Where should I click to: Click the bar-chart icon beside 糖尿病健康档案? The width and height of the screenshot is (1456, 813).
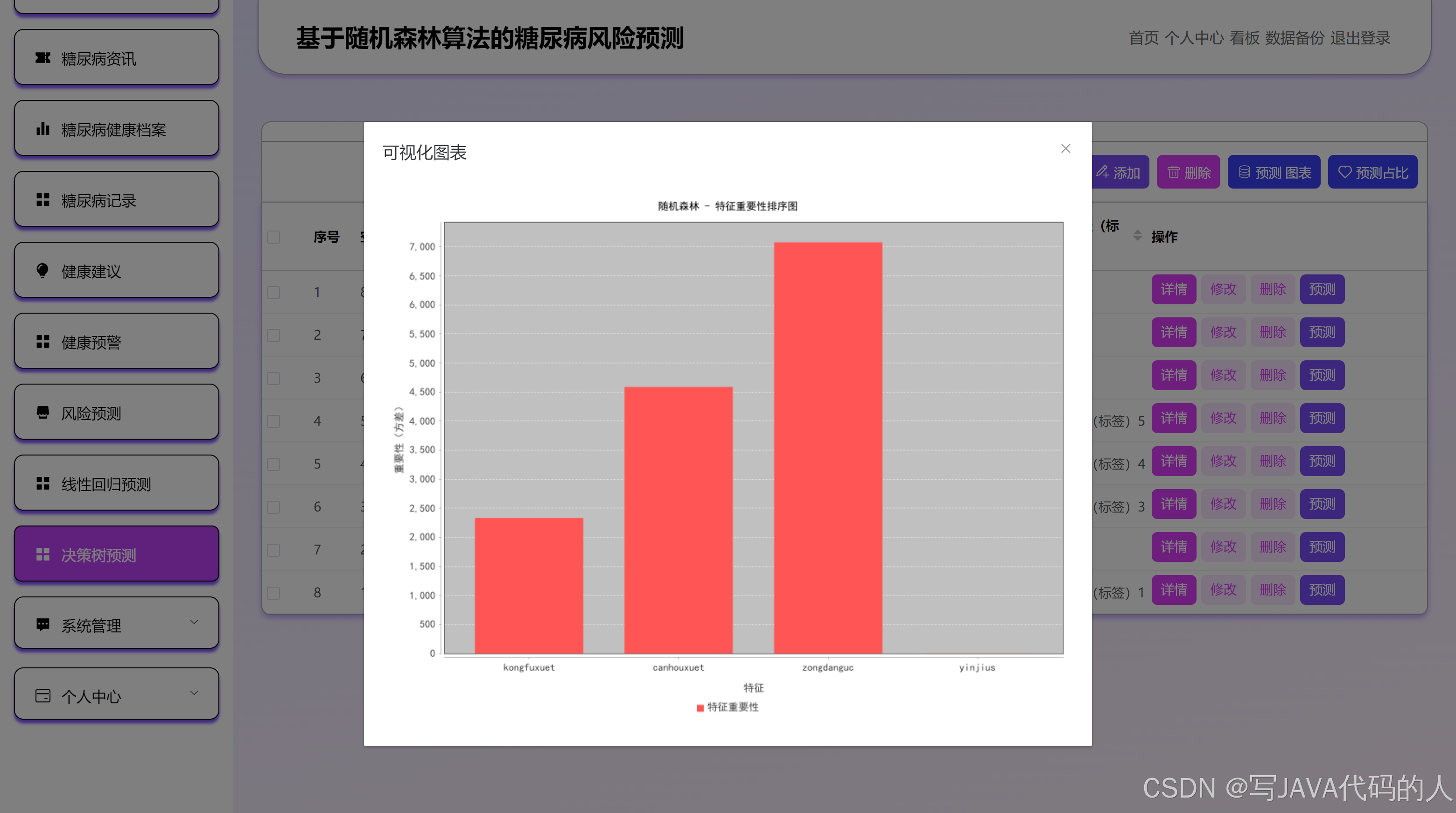pos(42,129)
